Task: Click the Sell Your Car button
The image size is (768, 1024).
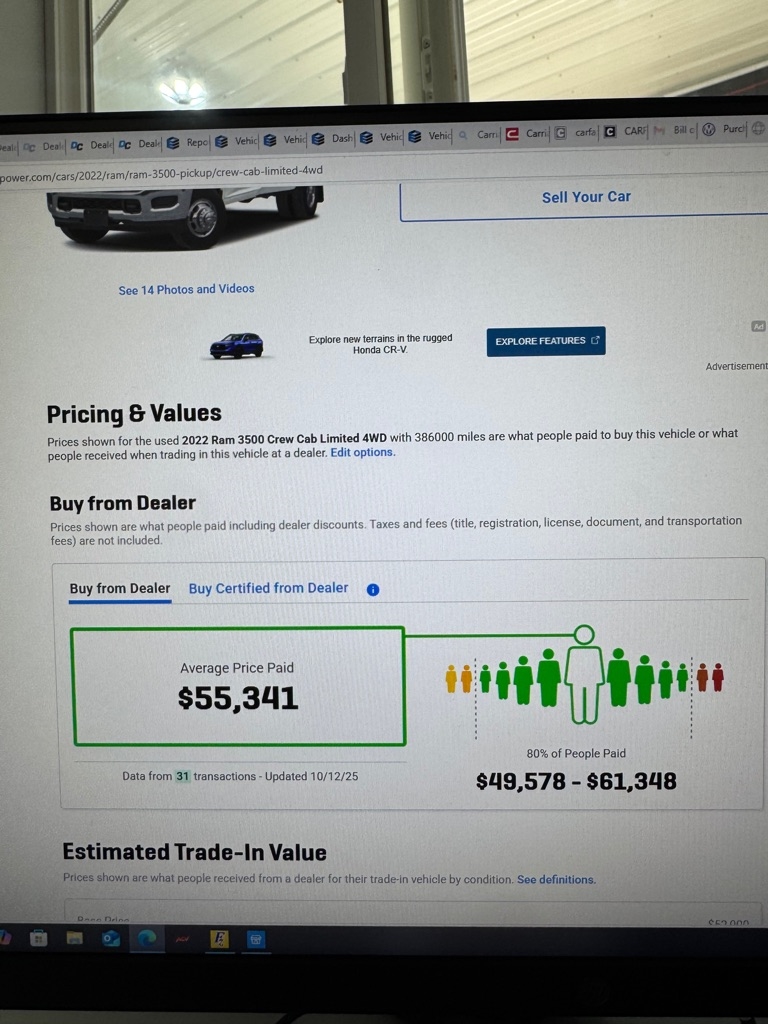Action: [x=586, y=197]
